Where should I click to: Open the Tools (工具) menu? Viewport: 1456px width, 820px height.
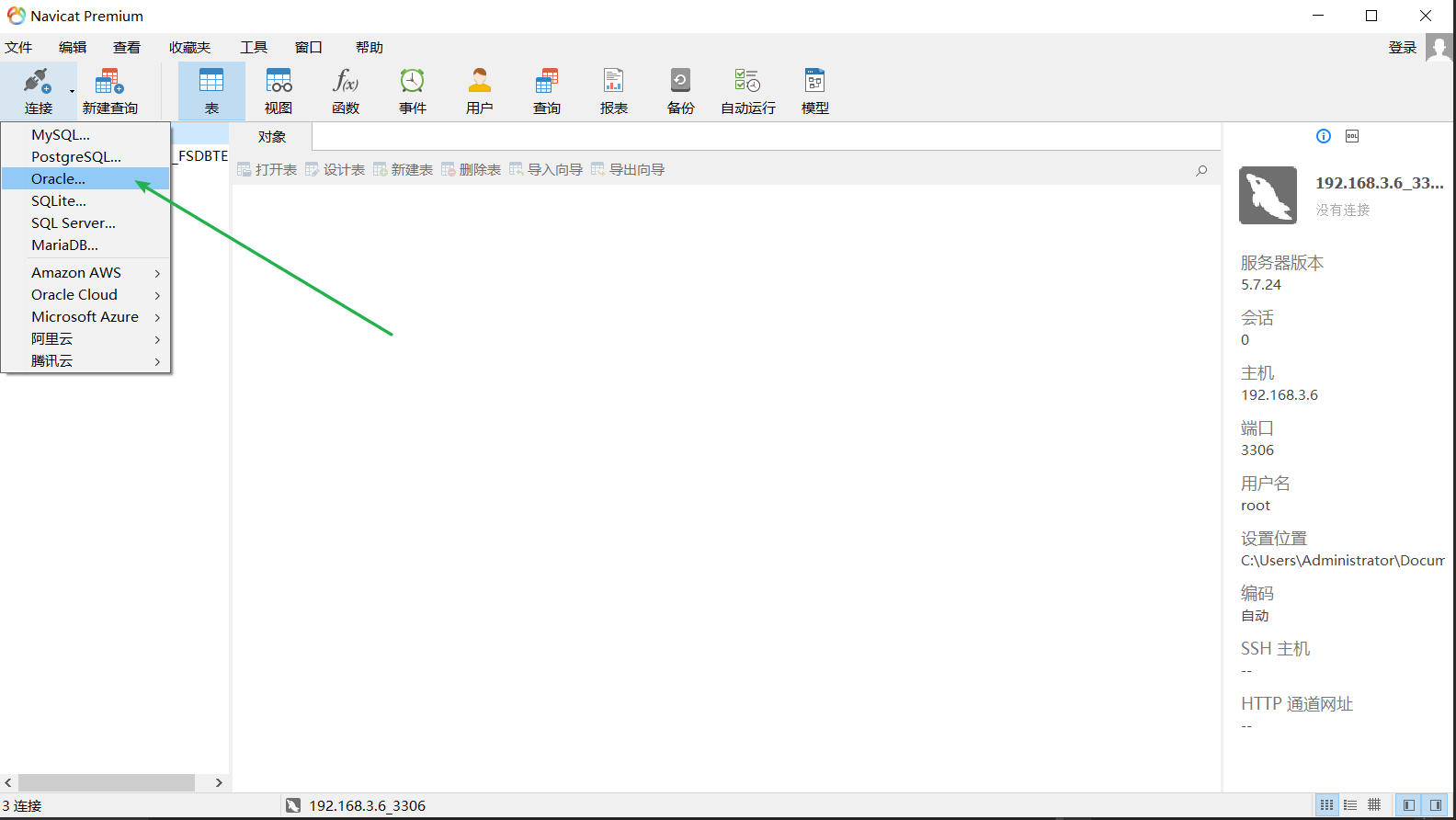254,48
